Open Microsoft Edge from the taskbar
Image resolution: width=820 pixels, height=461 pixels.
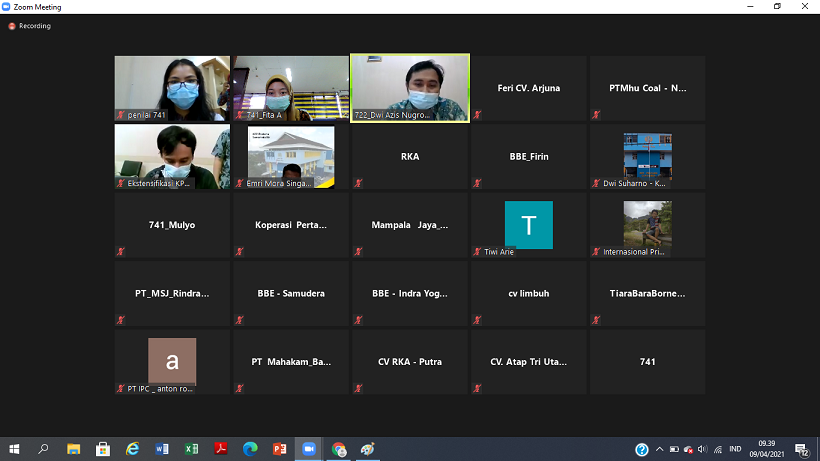pyautogui.click(x=250, y=449)
